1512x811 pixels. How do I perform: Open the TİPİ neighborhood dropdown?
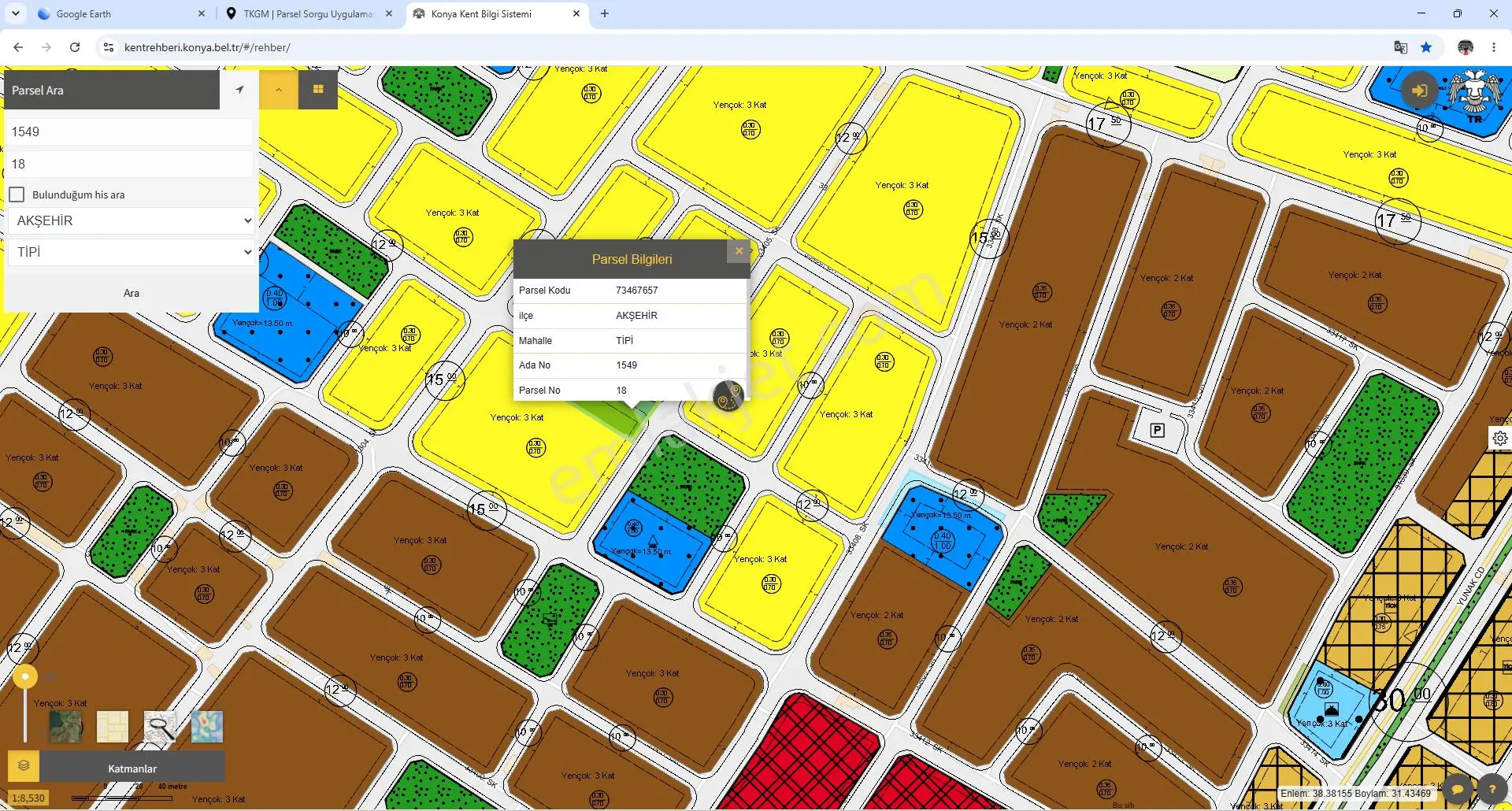(132, 252)
